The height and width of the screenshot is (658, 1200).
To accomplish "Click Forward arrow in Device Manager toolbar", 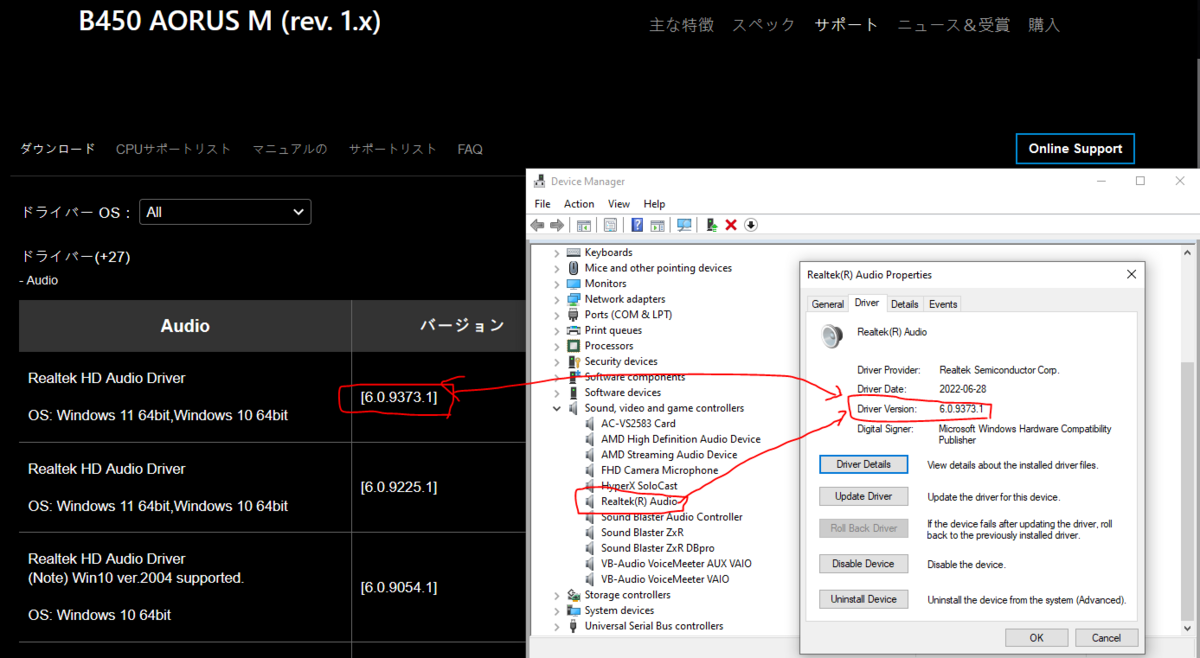I will point(557,225).
